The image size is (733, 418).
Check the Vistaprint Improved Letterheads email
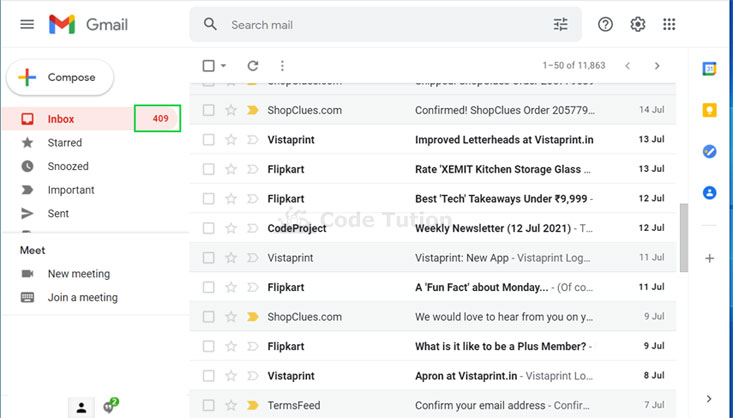(x=208, y=139)
